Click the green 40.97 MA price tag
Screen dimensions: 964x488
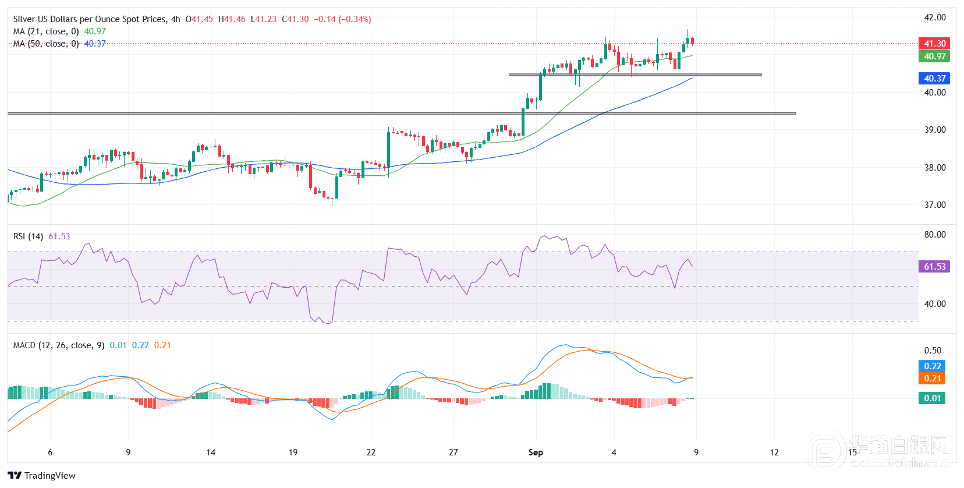point(934,56)
